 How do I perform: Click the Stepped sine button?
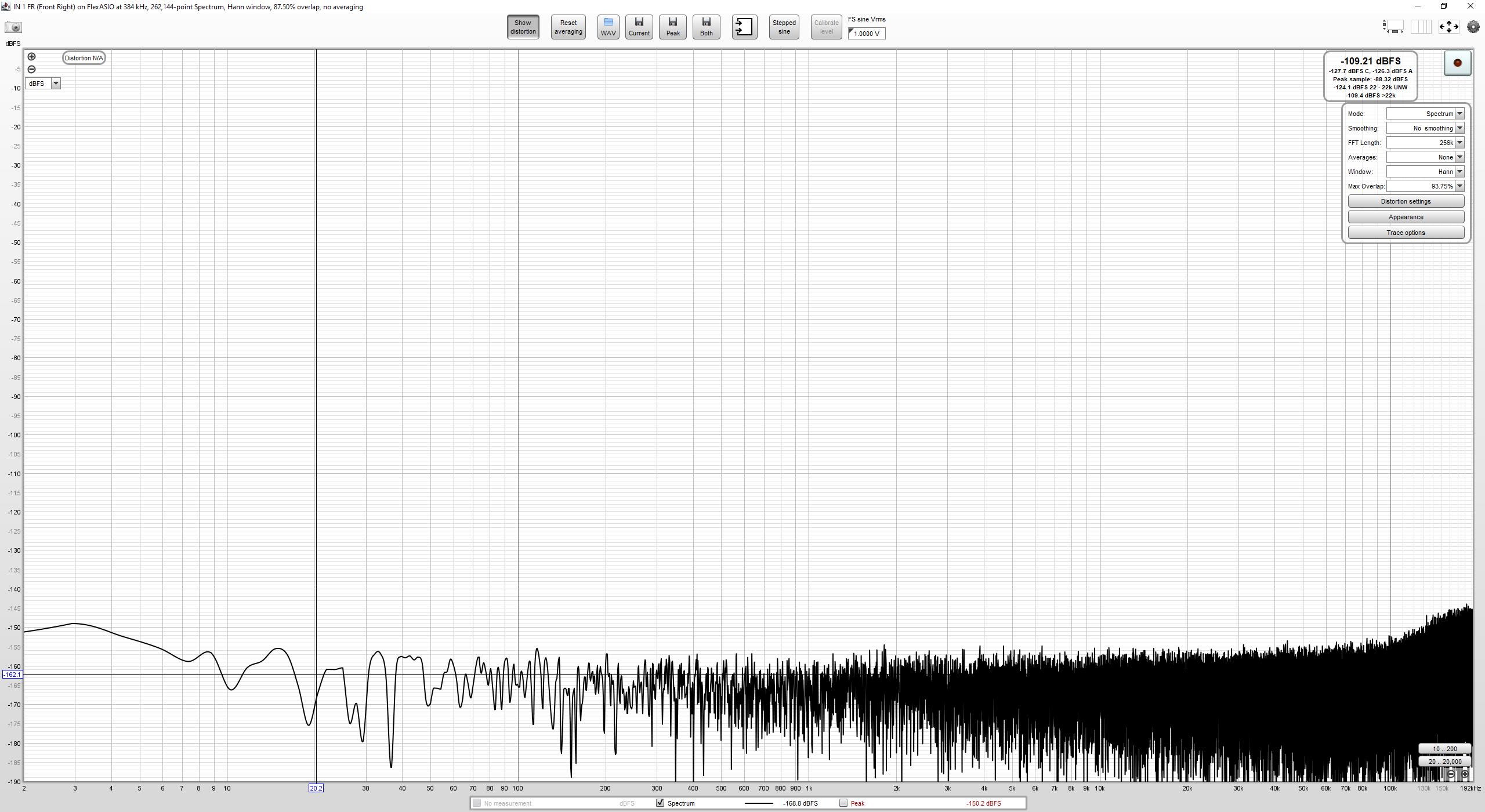pos(784,27)
